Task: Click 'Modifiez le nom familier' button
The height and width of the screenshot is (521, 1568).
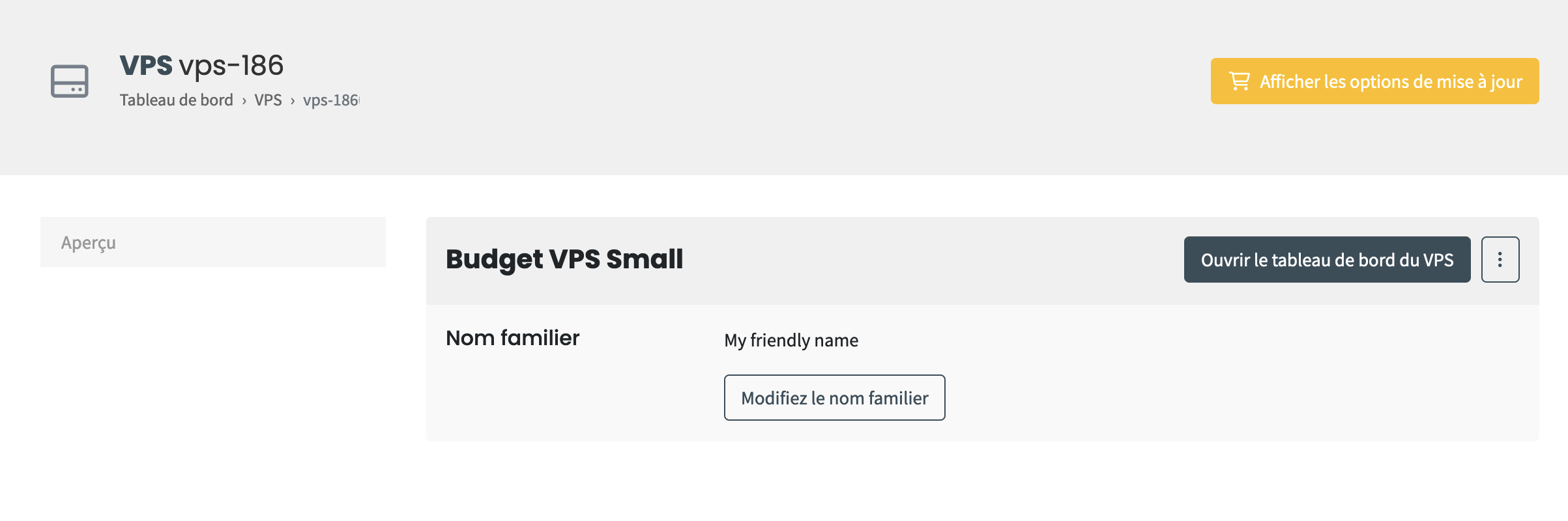Action: coord(834,397)
